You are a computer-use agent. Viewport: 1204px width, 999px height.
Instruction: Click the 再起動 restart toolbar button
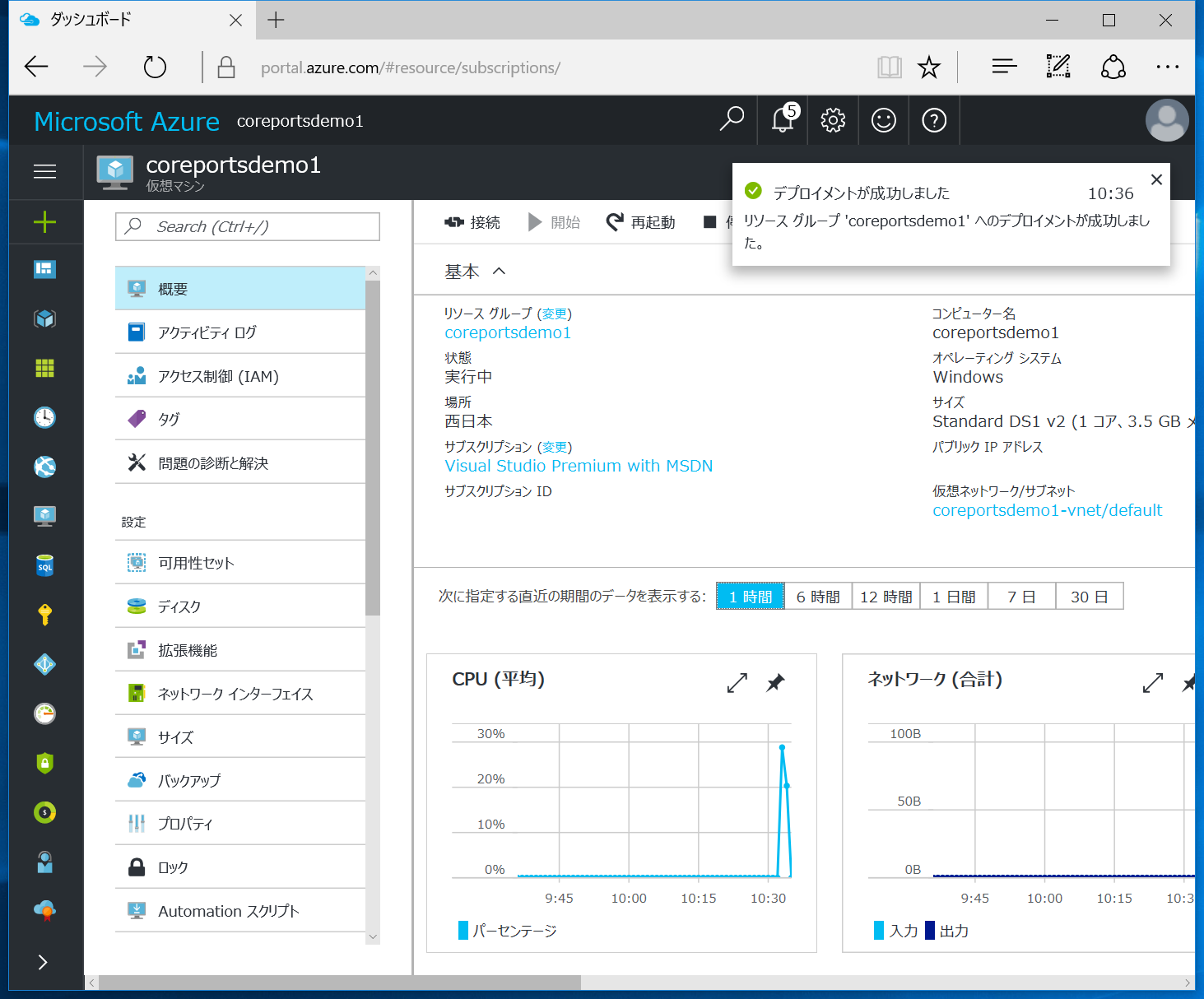641,222
